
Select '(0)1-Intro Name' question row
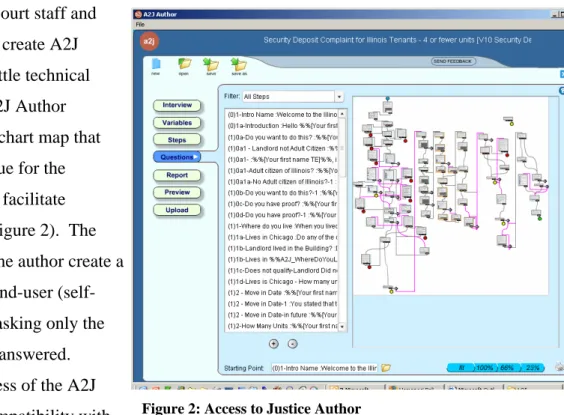[x=282, y=115]
